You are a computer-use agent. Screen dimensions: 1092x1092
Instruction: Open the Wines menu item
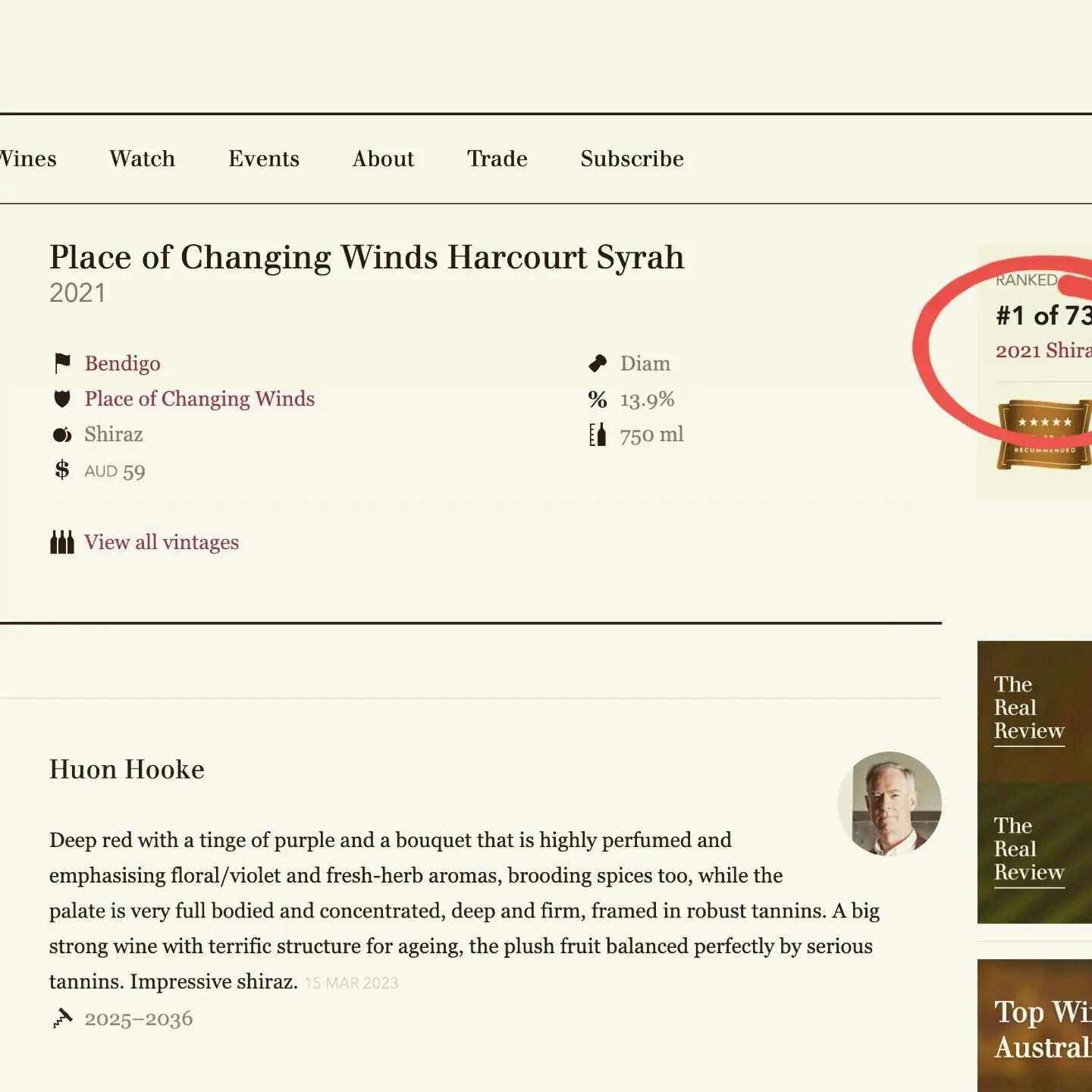point(27,158)
